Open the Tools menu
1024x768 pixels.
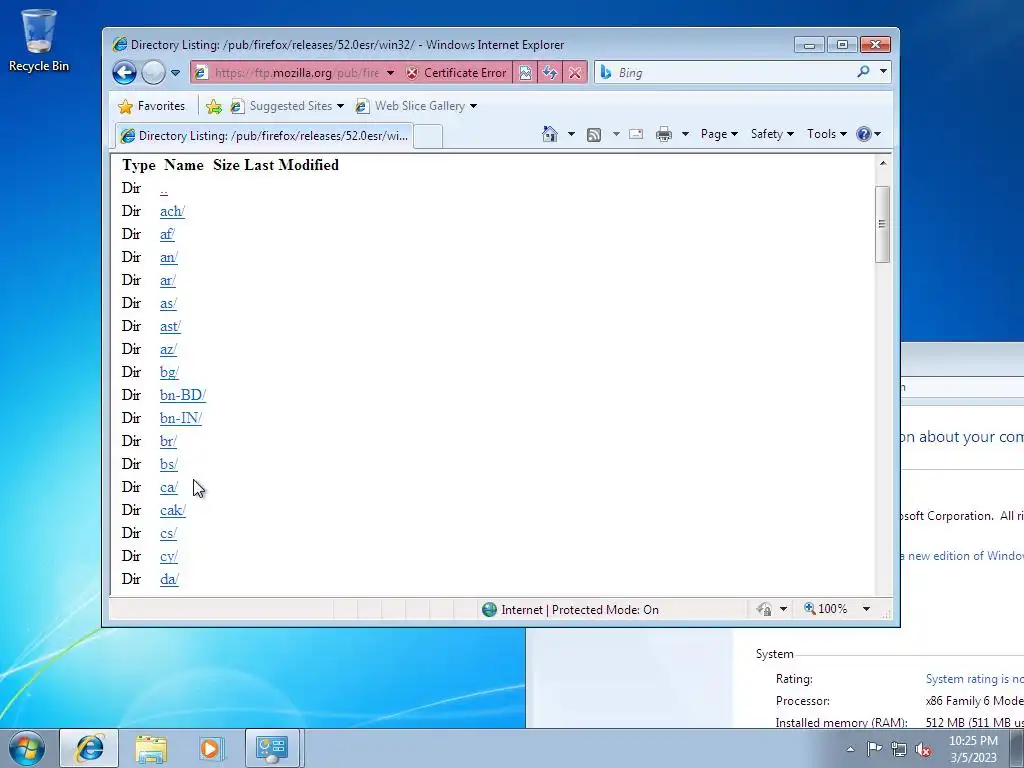[826, 134]
